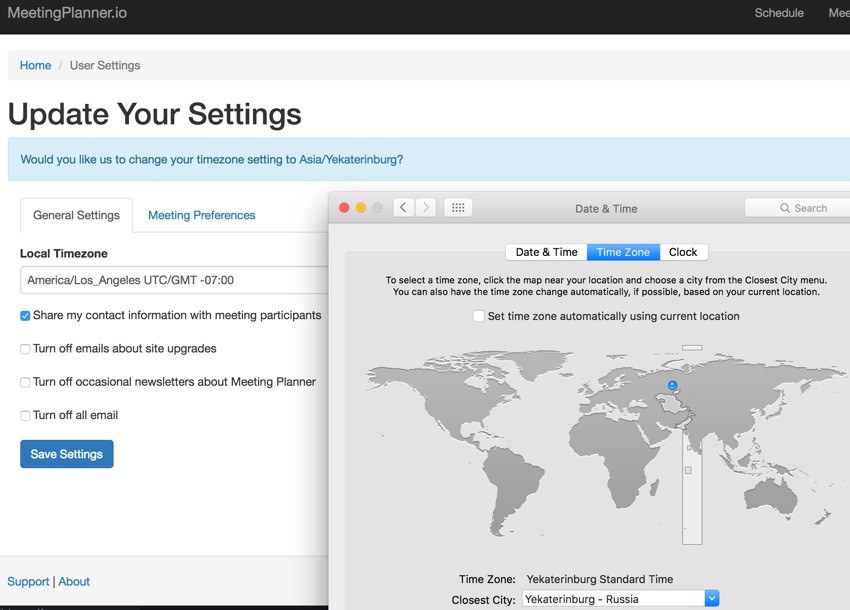Open Schedule in the top navigation
The width and height of the screenshot is (850, 610).
pos(779,13)
